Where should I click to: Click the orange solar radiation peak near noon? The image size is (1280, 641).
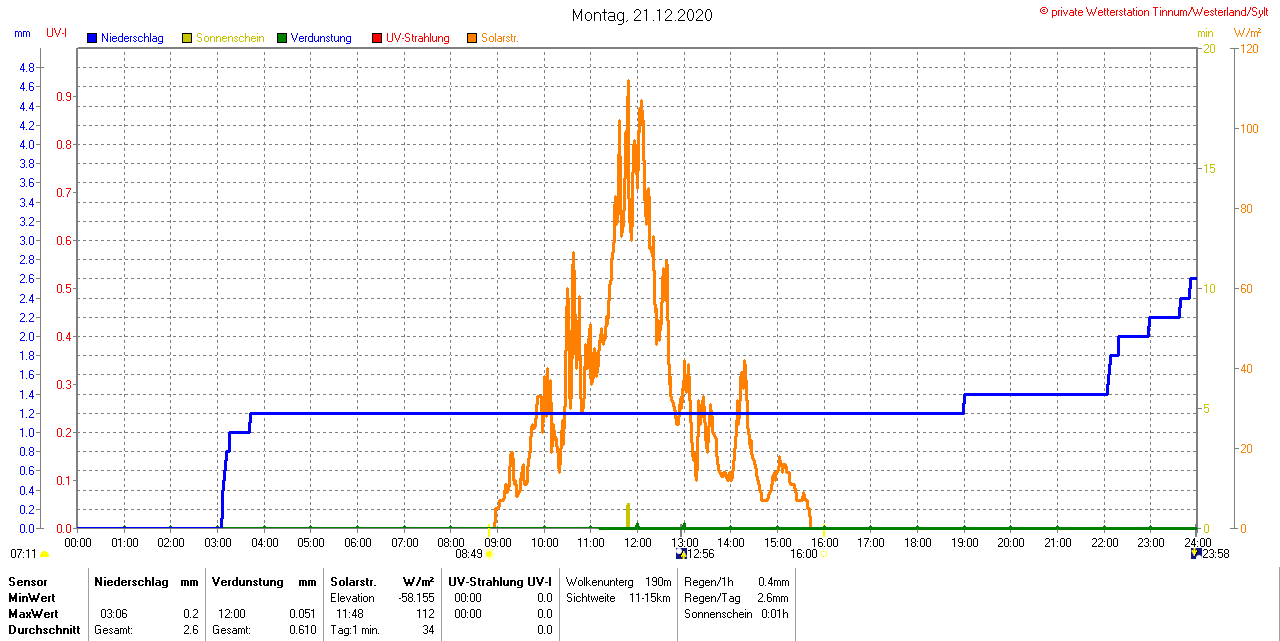click(628, 84)
